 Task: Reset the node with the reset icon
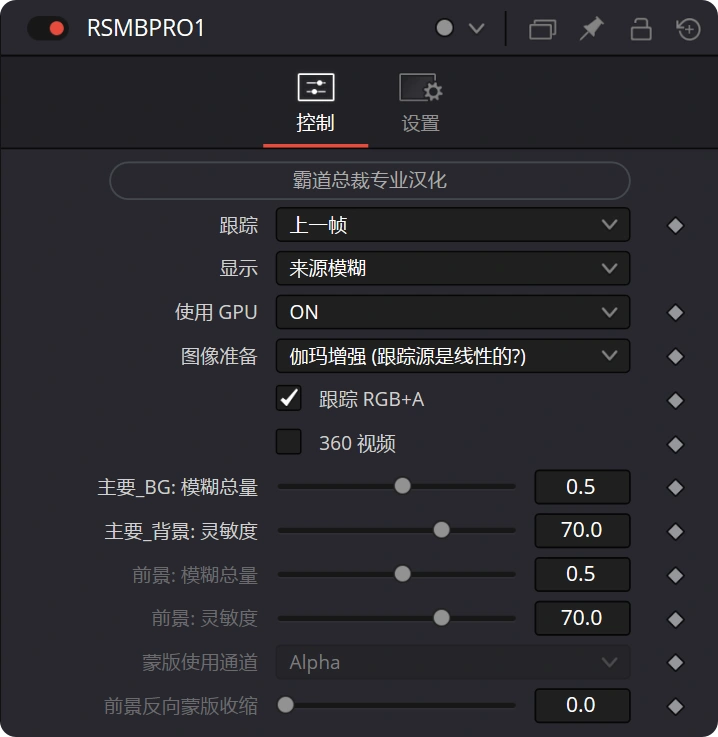click(688, 29)
